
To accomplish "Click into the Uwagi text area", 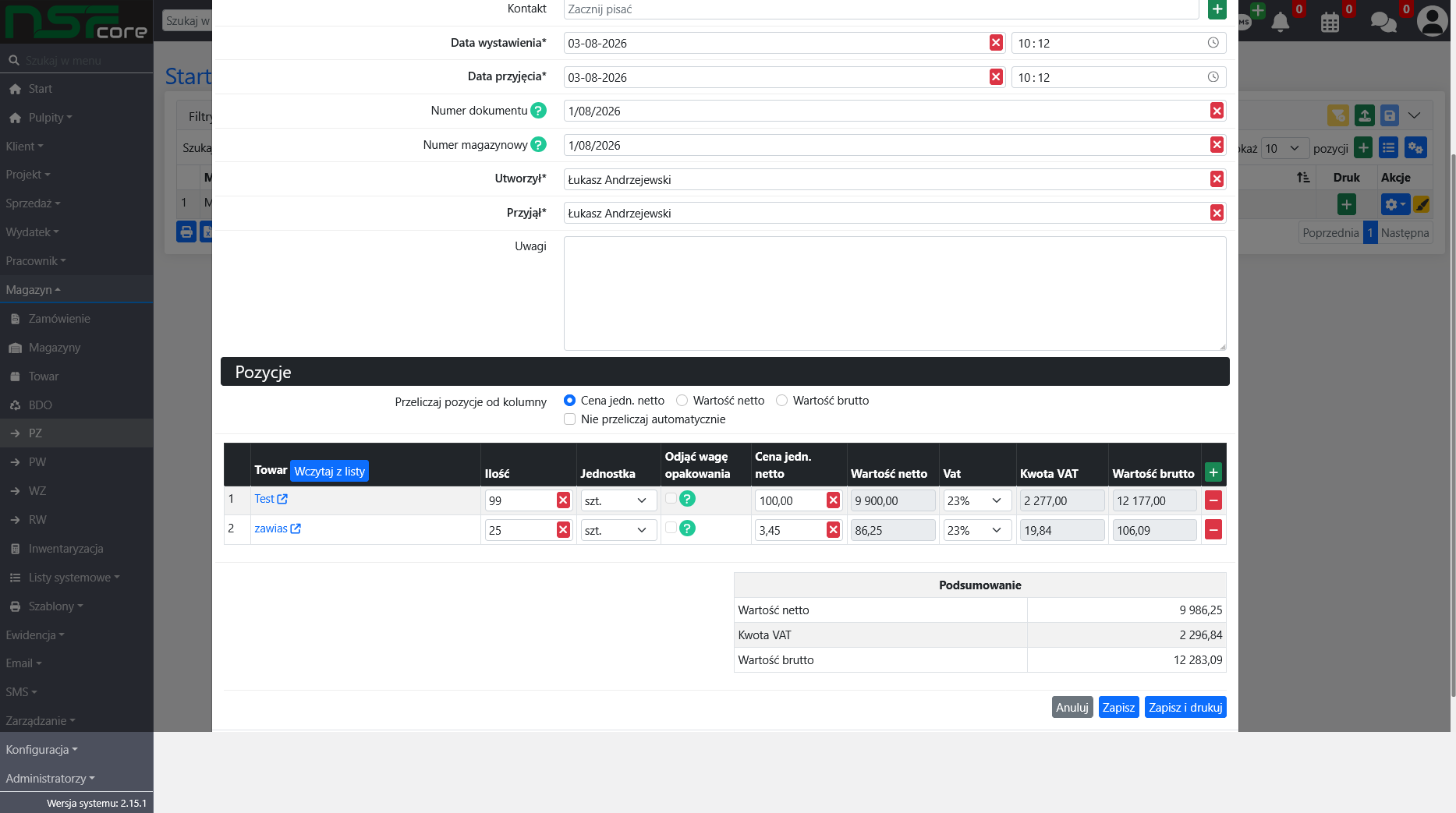I will pyautogui.click(x=895, y=293).
